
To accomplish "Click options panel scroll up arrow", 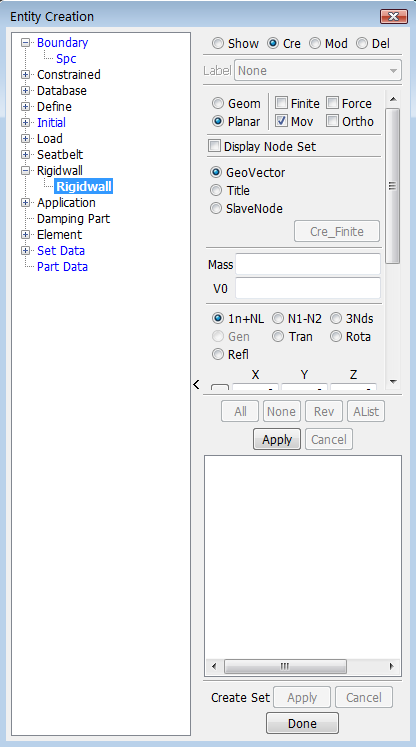I will (393, 100).
